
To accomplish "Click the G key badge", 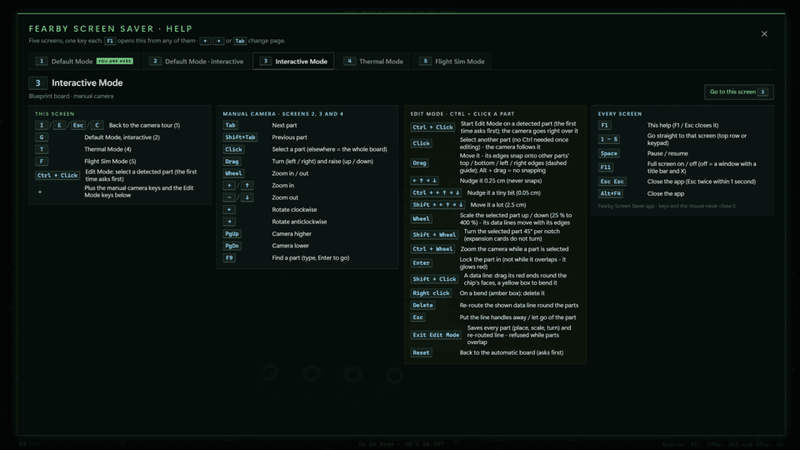I will point(41,137).
